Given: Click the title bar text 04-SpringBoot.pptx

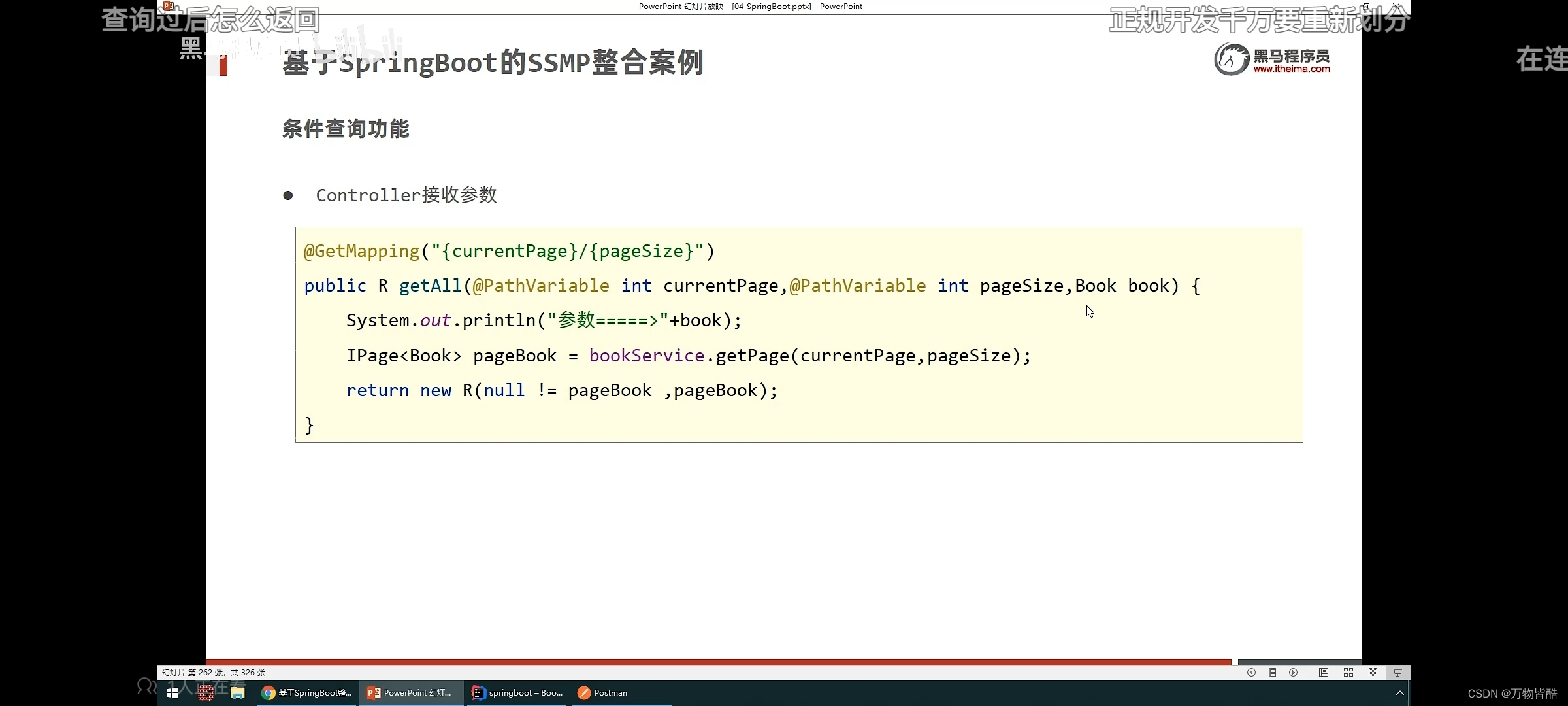Looking at the screenshot, I should (772, 7).
